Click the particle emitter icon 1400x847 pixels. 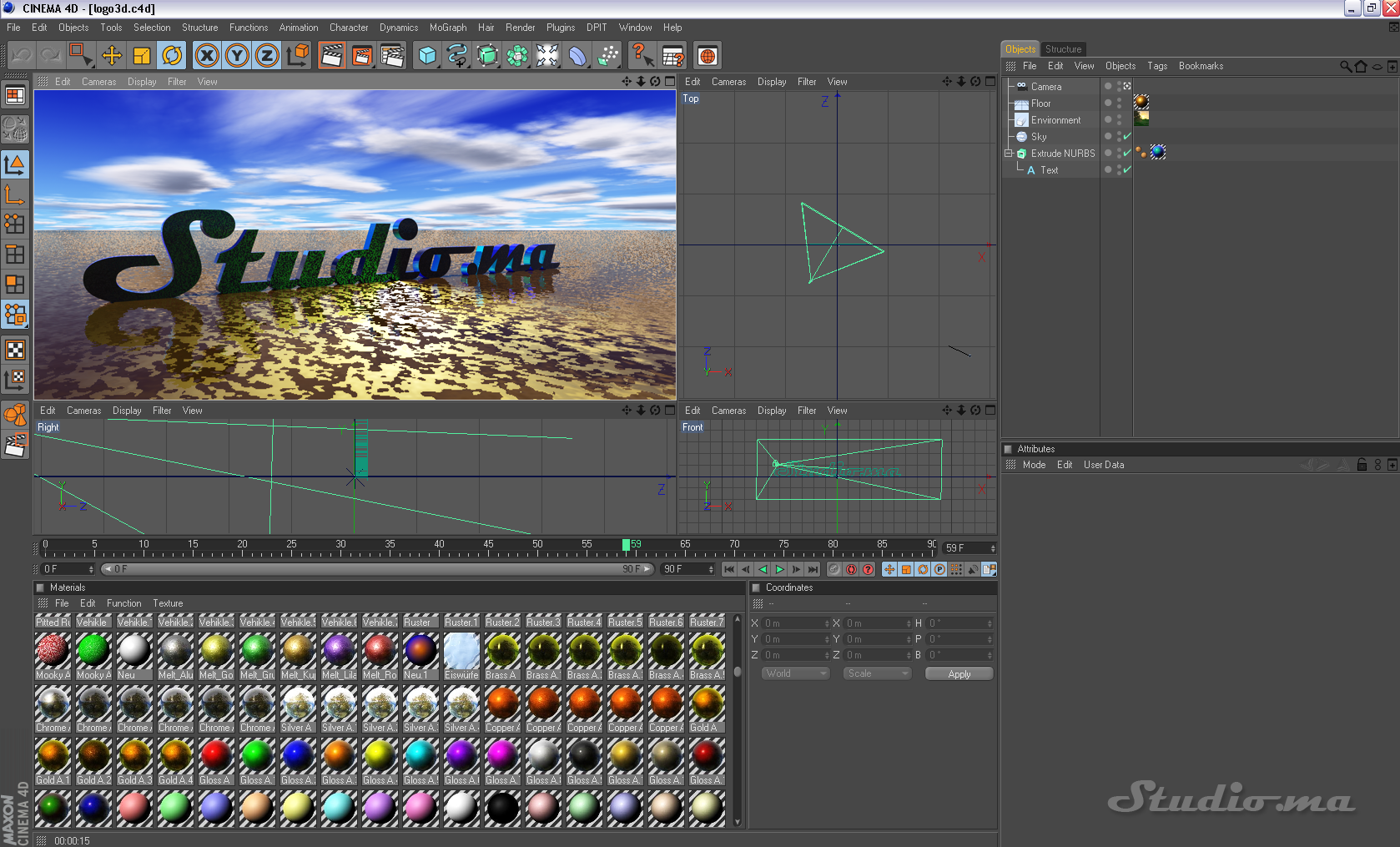608,56
